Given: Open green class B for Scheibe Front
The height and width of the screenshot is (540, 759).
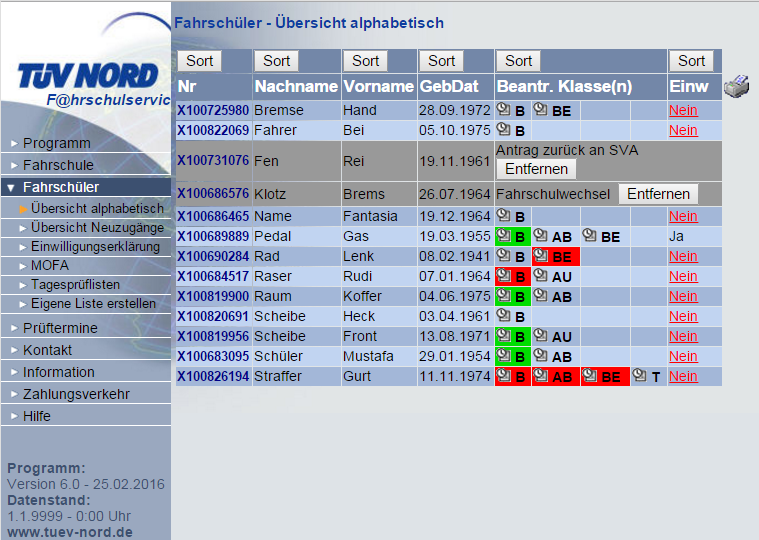Looking at the screenshot, I should coord(504,336).
